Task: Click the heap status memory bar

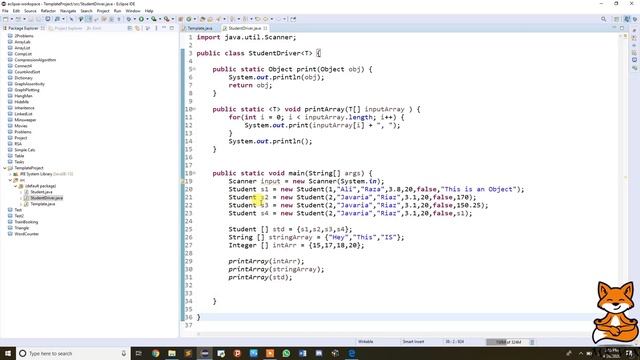Action: coord(507,342)
